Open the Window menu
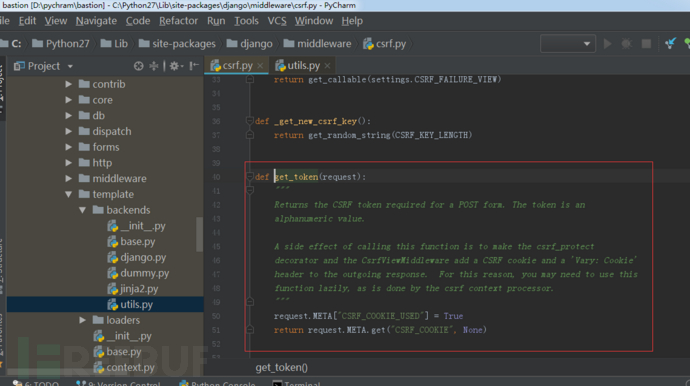The width and height of the screenshot is (690, 386). coord(314,21)
